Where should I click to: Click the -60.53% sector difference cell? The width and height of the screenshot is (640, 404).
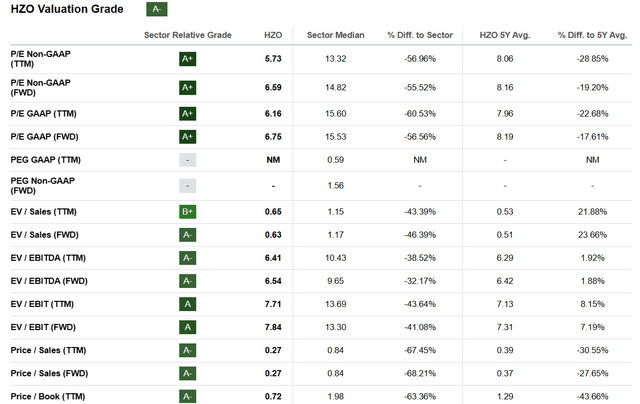[x=420, y=113]
